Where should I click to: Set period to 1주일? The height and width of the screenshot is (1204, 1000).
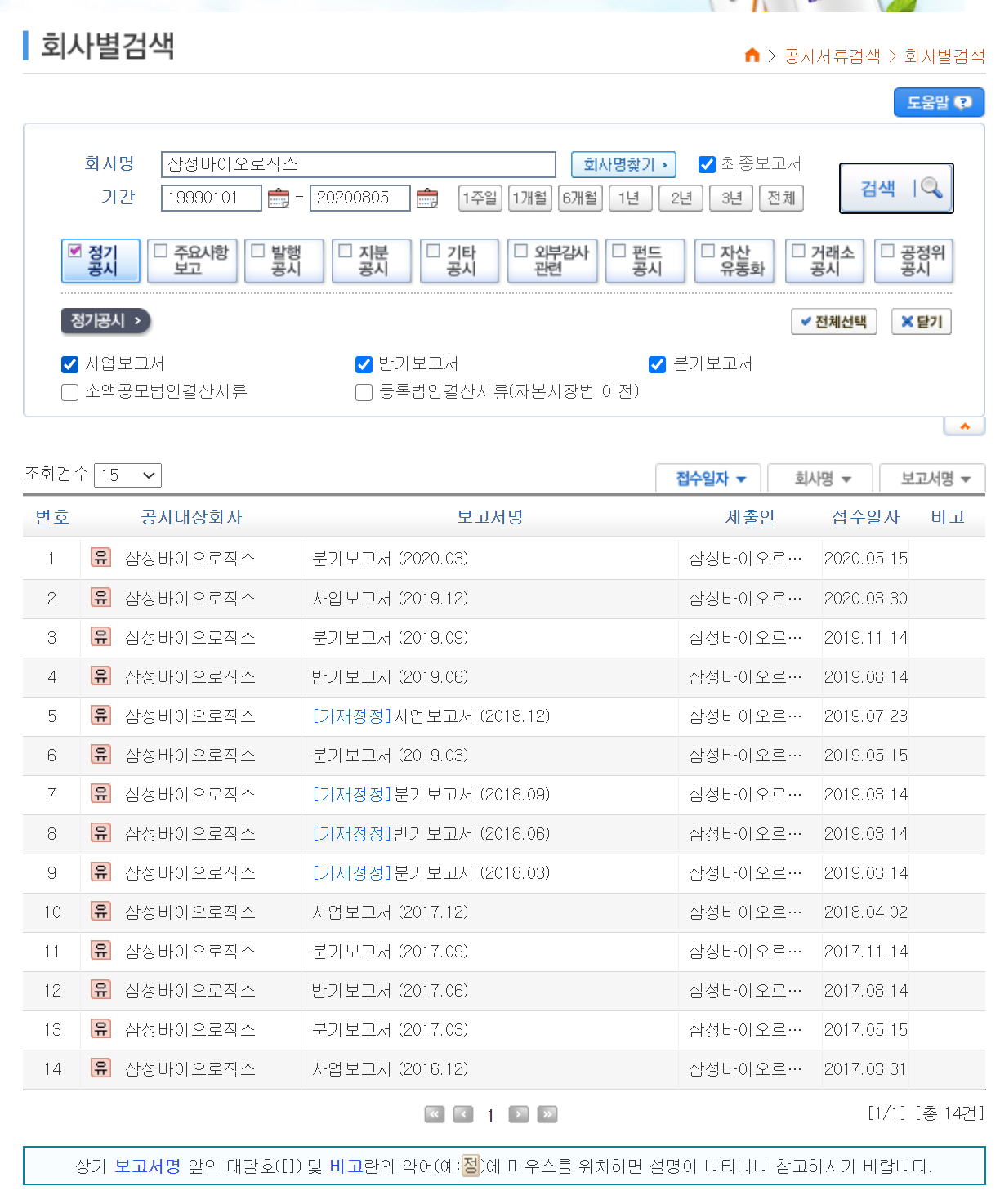[x=480, y=198]
